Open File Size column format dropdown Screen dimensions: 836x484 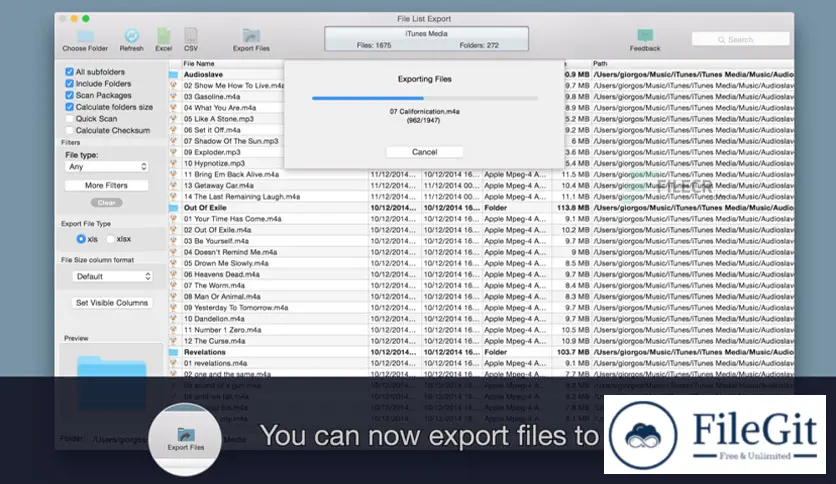[112, 276]
